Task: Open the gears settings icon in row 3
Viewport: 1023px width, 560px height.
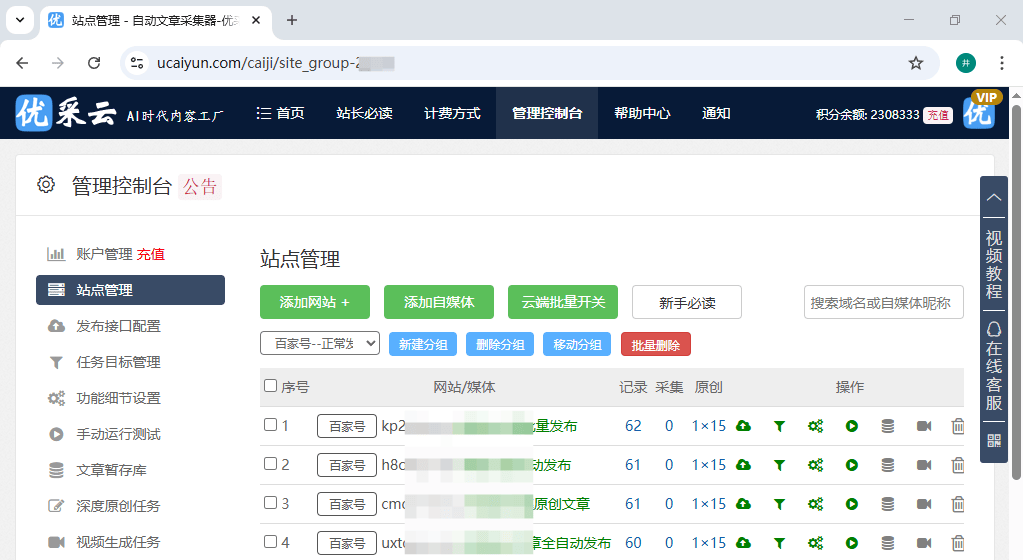Action: (x=815, y=504)
